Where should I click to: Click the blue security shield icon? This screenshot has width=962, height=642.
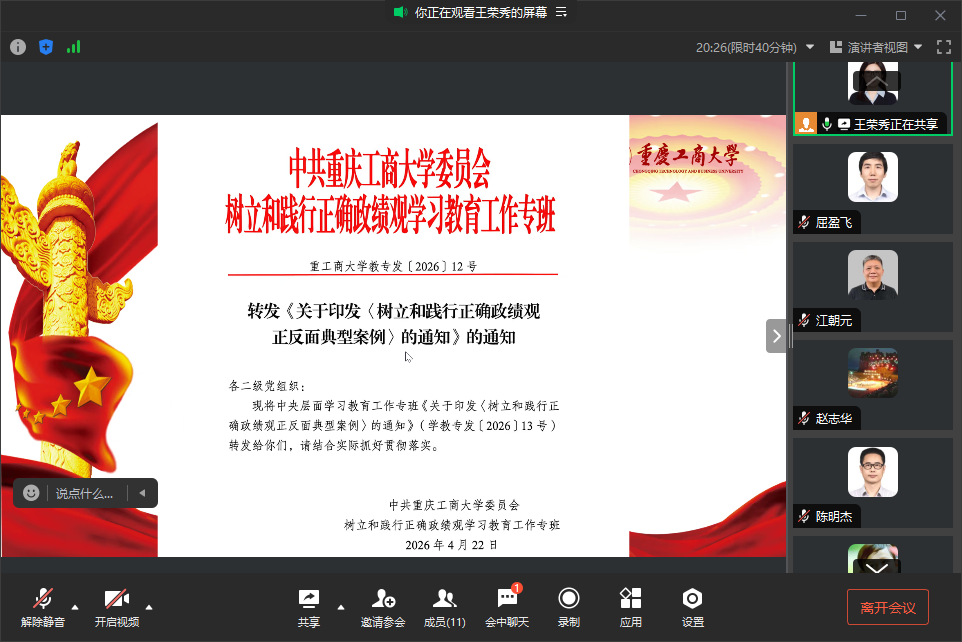tap(46, 47)
